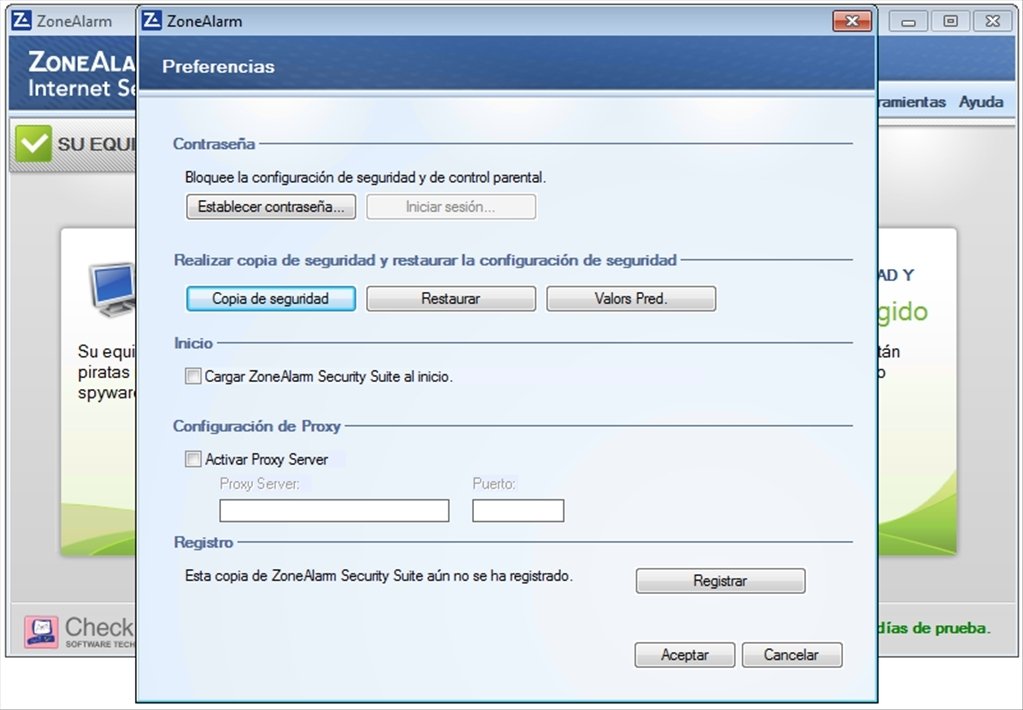Click the Establecer contraseña button
The width and height of the screenshot is (1023, 710).
[271, 207]
